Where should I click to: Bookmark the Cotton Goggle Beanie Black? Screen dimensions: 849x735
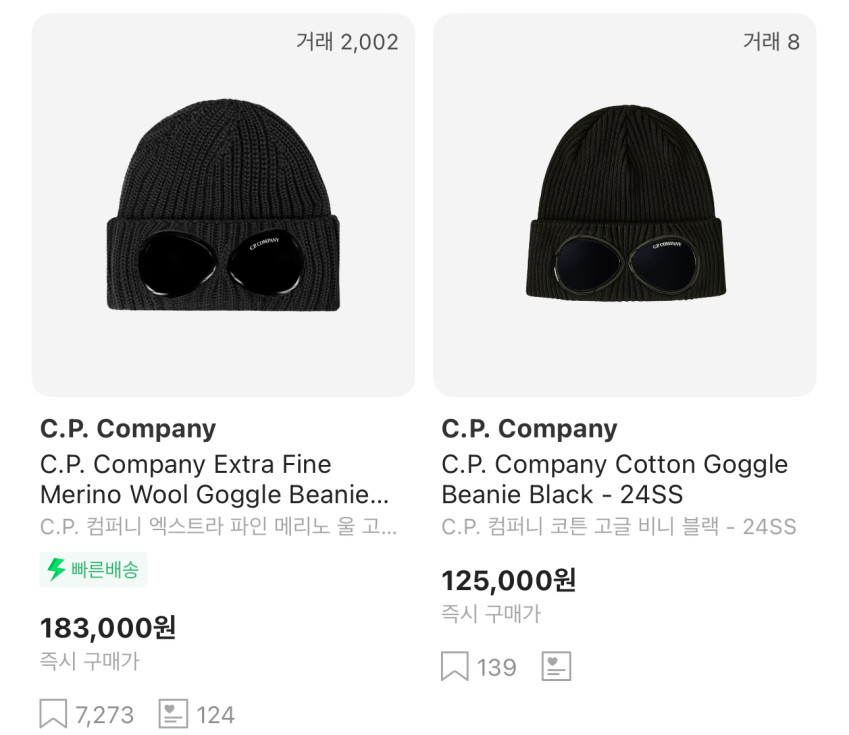[454, 666]
